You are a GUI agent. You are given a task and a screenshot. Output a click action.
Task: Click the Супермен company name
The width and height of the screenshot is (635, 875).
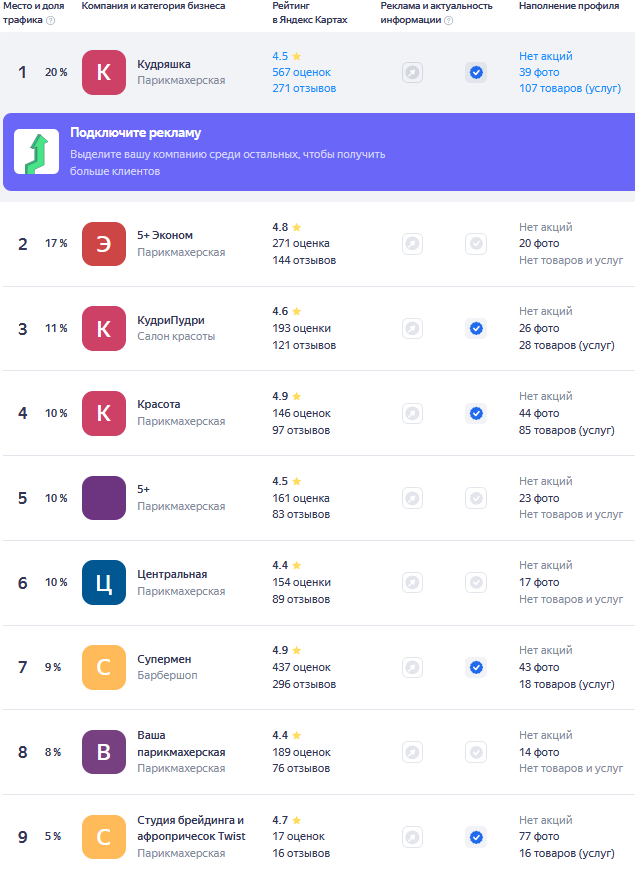pyautogui.click(x=164, y=659)
